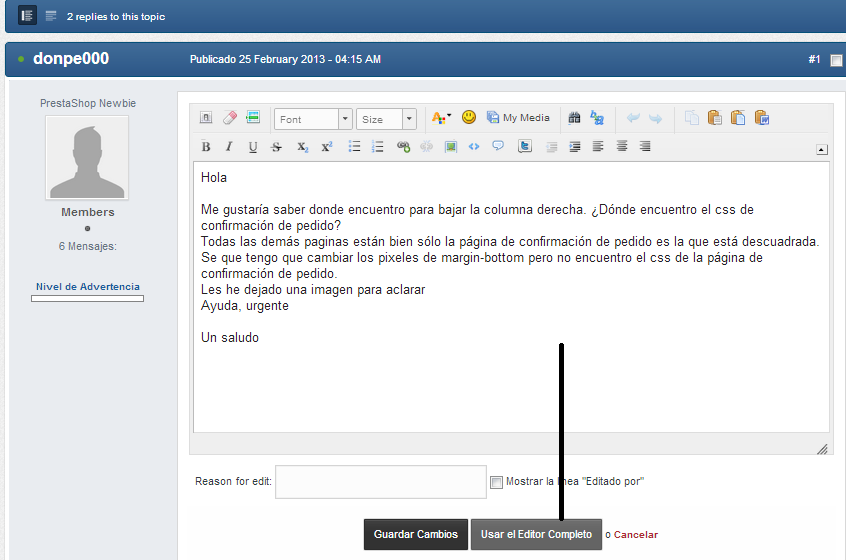The height and width of the screenshot is (560, 846).
Task: Click the paste from Word icon
Action: tap(762, 118)
